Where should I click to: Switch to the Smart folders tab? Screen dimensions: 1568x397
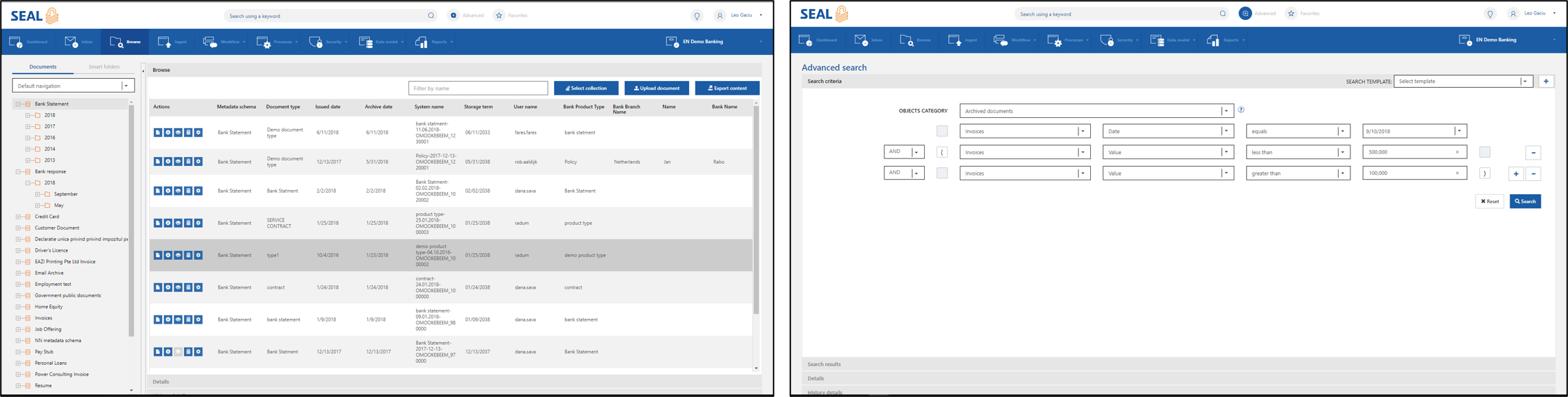104,67
